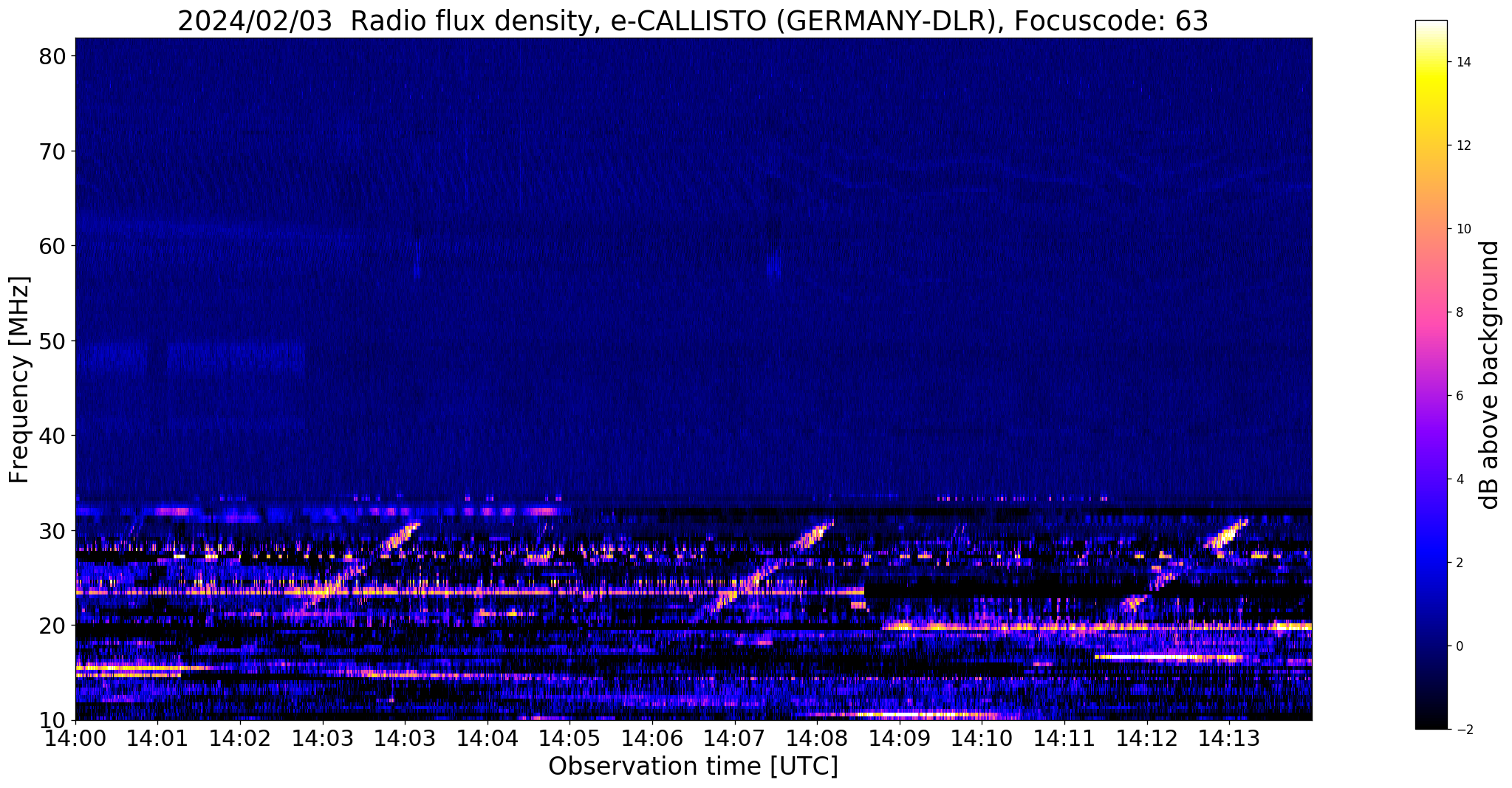
Task: Click the 14:06 time axis tick label
Action: pyautogui.click(x=652, y=739)
